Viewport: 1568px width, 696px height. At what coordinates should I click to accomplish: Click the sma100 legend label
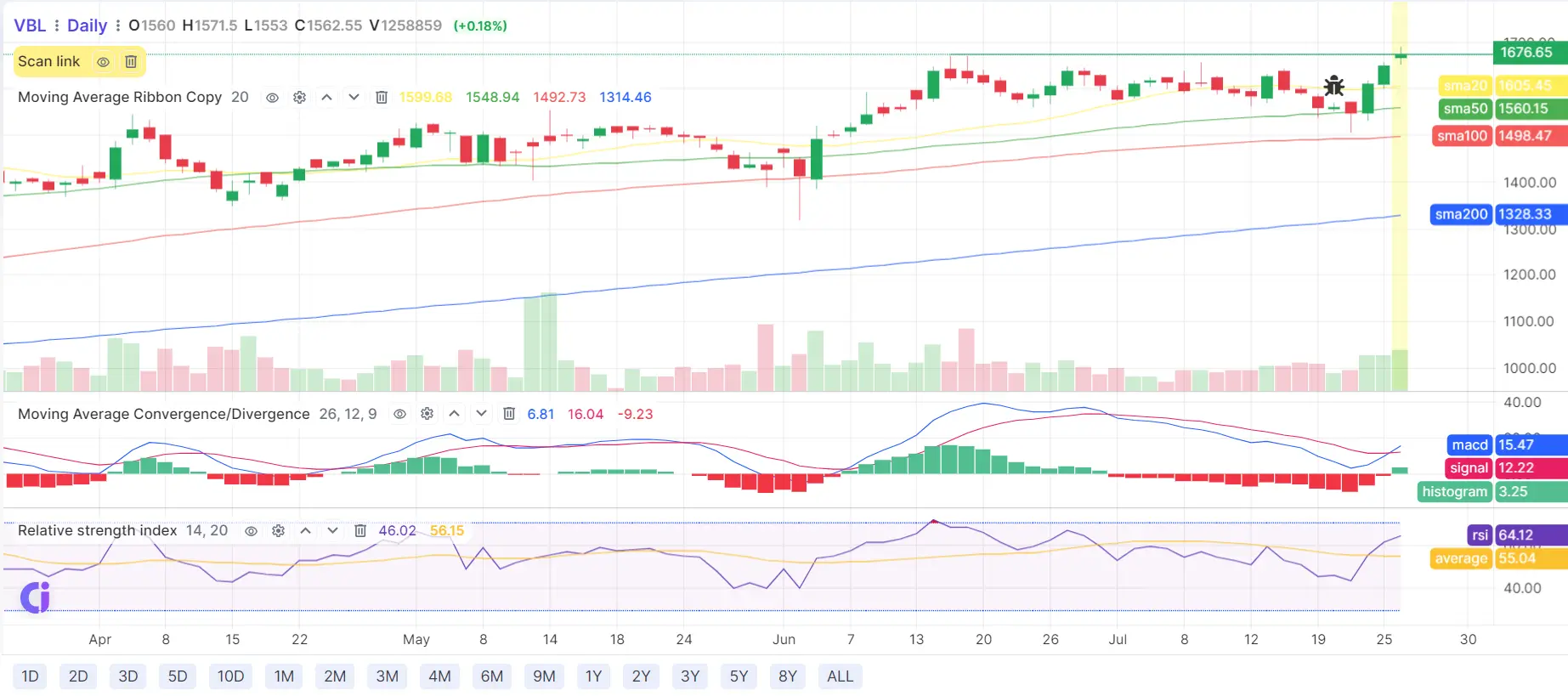click(1462, 136)
